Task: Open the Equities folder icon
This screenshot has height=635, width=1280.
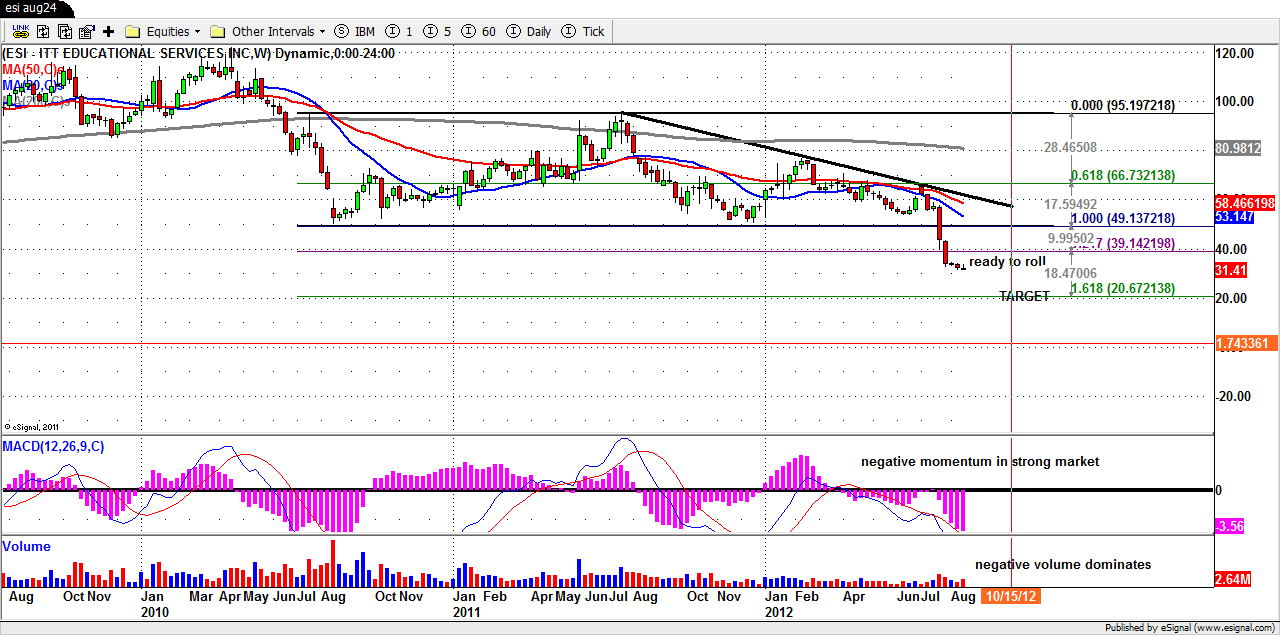Action: point(133,31)
